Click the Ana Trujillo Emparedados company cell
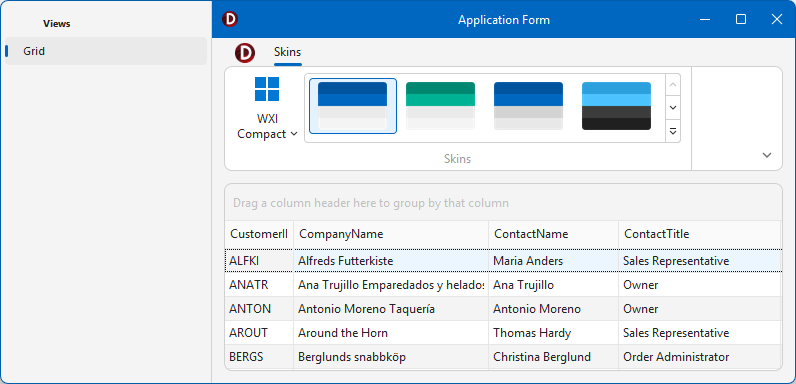The width and height of the screenshot is (796, 384). [391, 285]
